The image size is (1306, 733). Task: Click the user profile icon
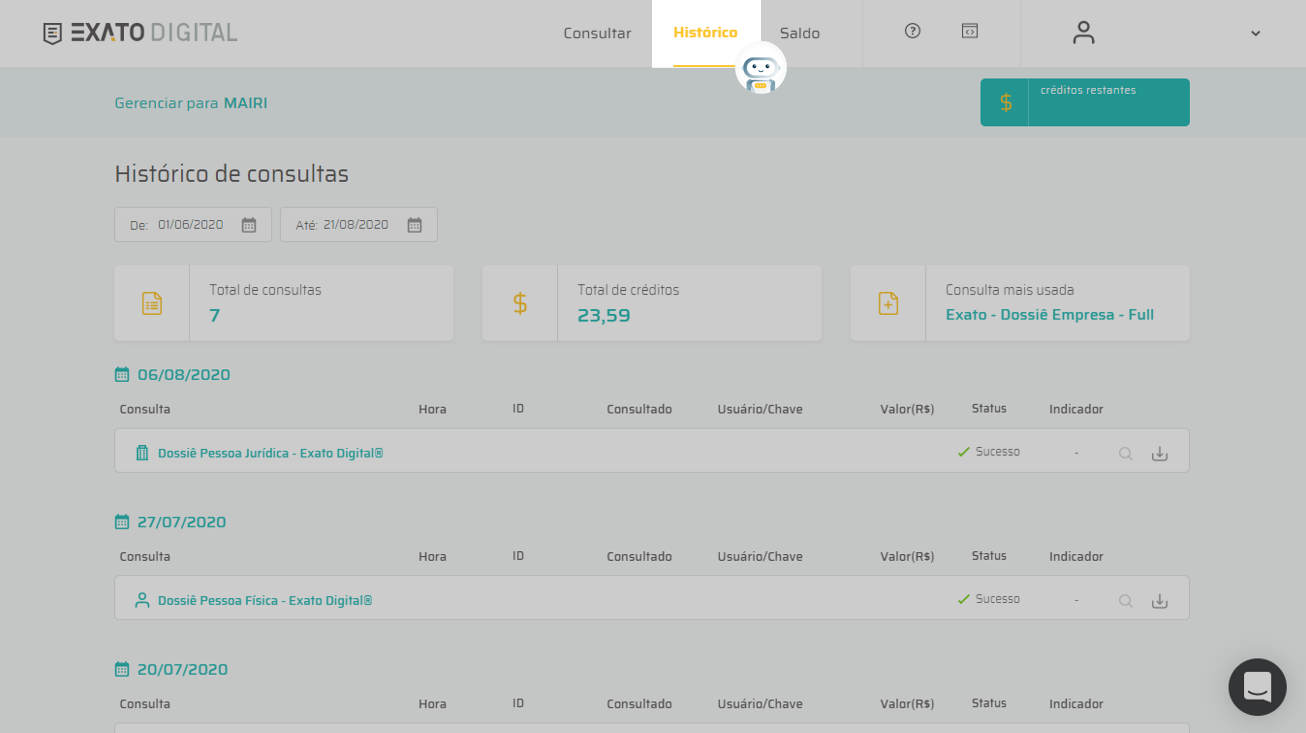(x=1083, y=33)
